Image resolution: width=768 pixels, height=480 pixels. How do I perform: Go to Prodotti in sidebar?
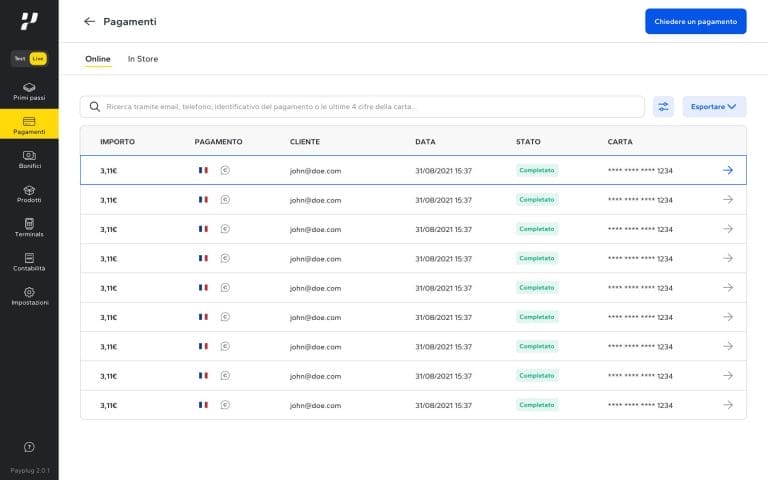(x=29, y=193)
